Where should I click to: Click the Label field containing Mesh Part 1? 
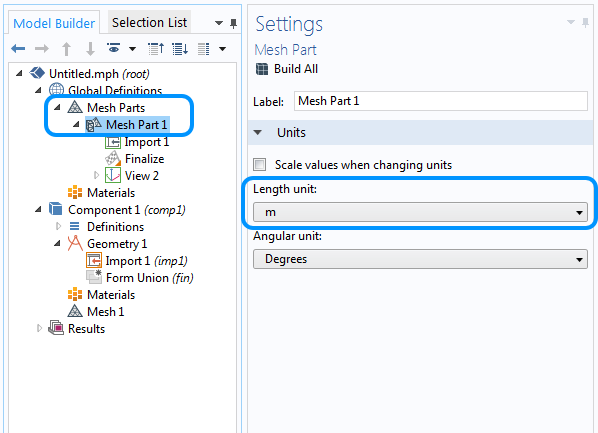pos(440,101)
